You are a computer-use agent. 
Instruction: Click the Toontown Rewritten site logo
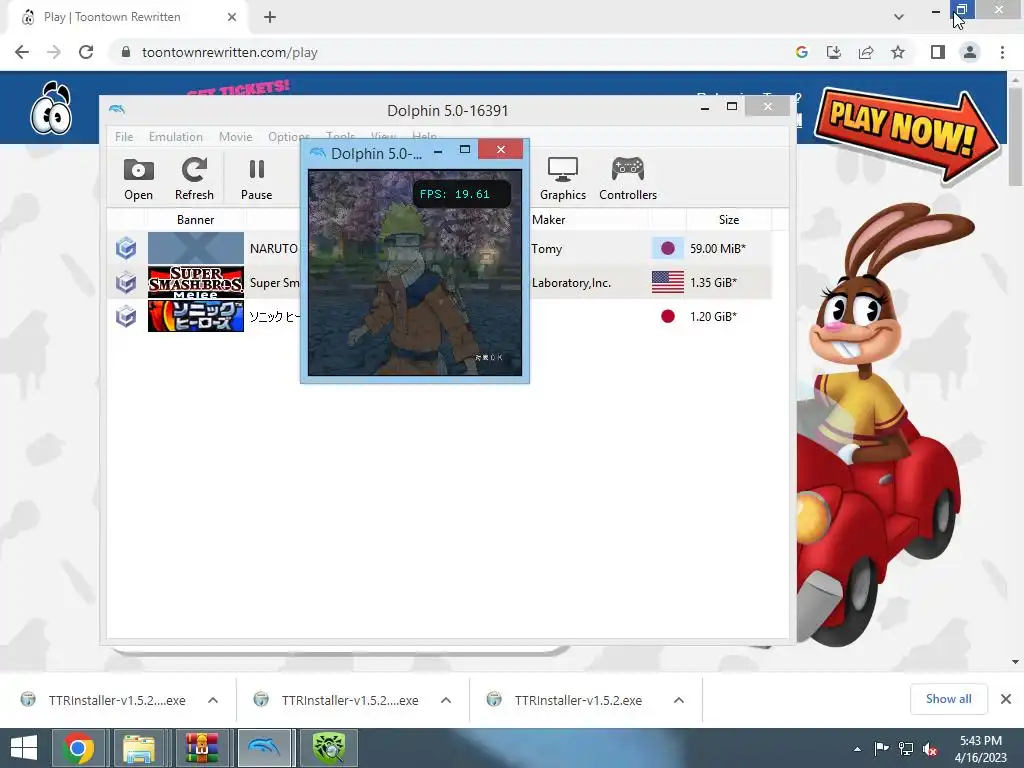click(x=51, y=108)
